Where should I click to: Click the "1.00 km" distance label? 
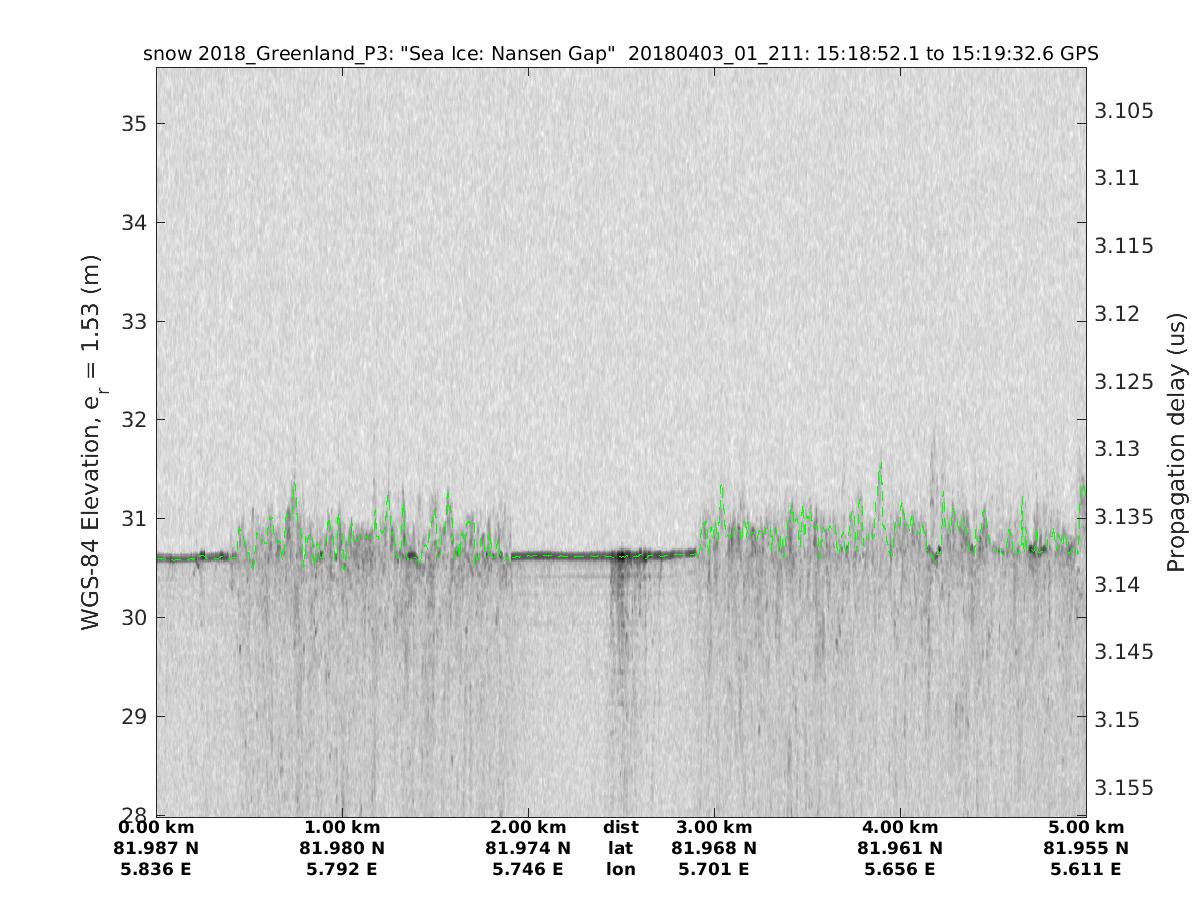click(x=342, y=828)
